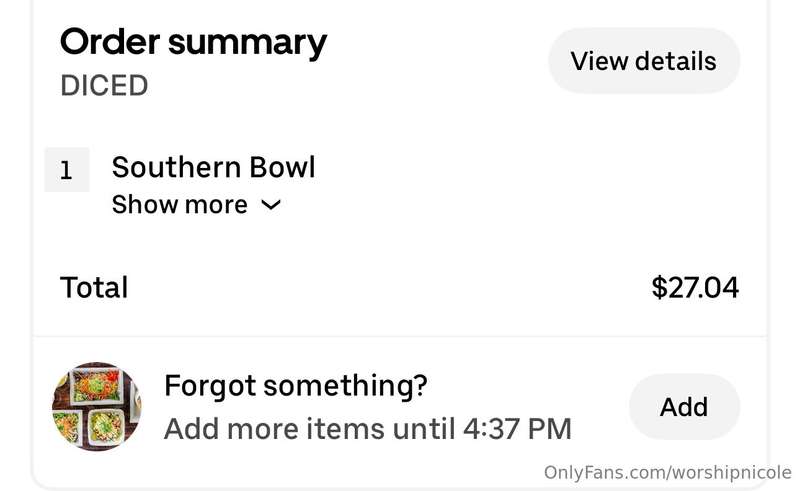Image resolution: width=800 pixels, height=491 pixels.
Task: Click the quantity 1 box
Action: [67, 170]
